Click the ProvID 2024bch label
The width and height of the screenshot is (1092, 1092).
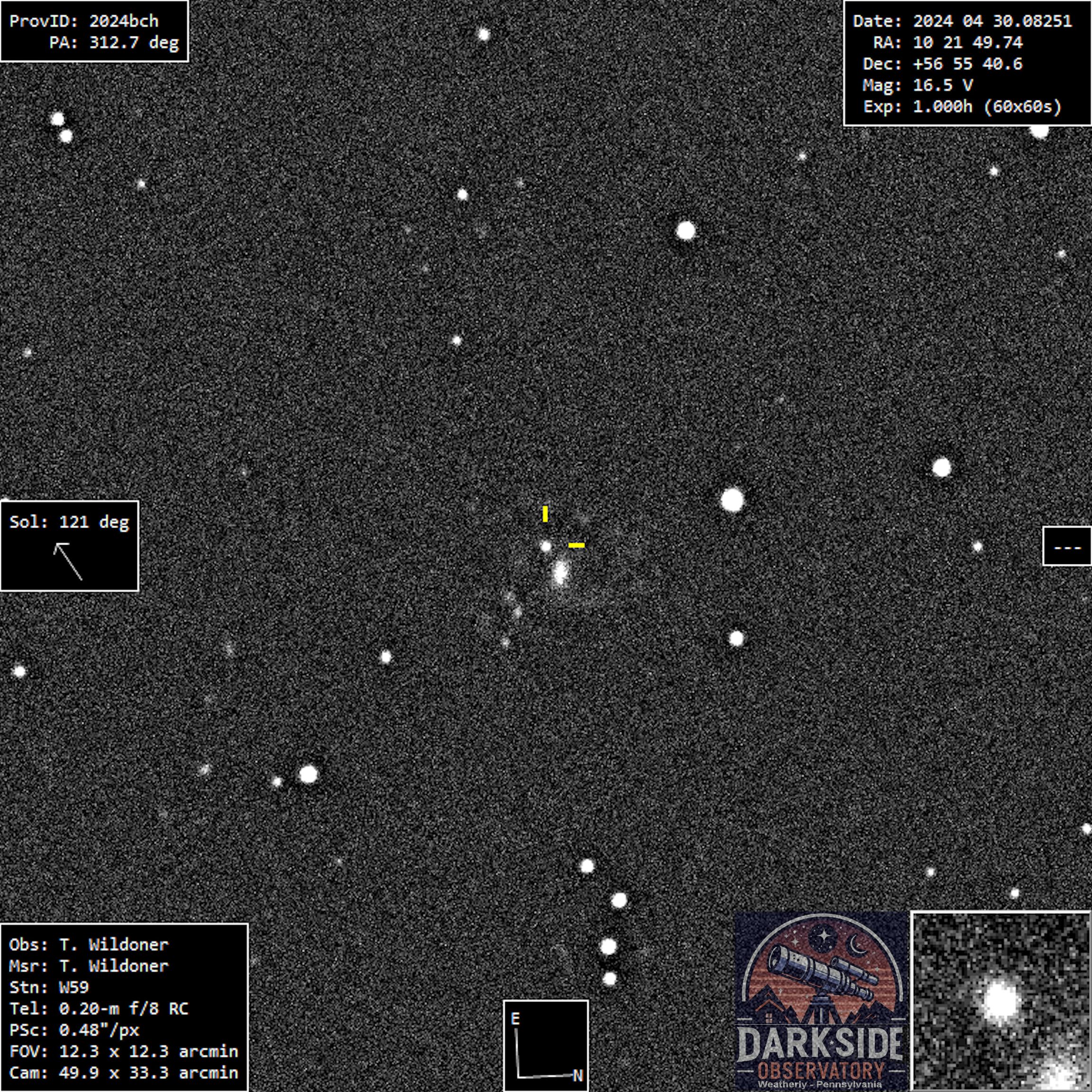point(83,21)
